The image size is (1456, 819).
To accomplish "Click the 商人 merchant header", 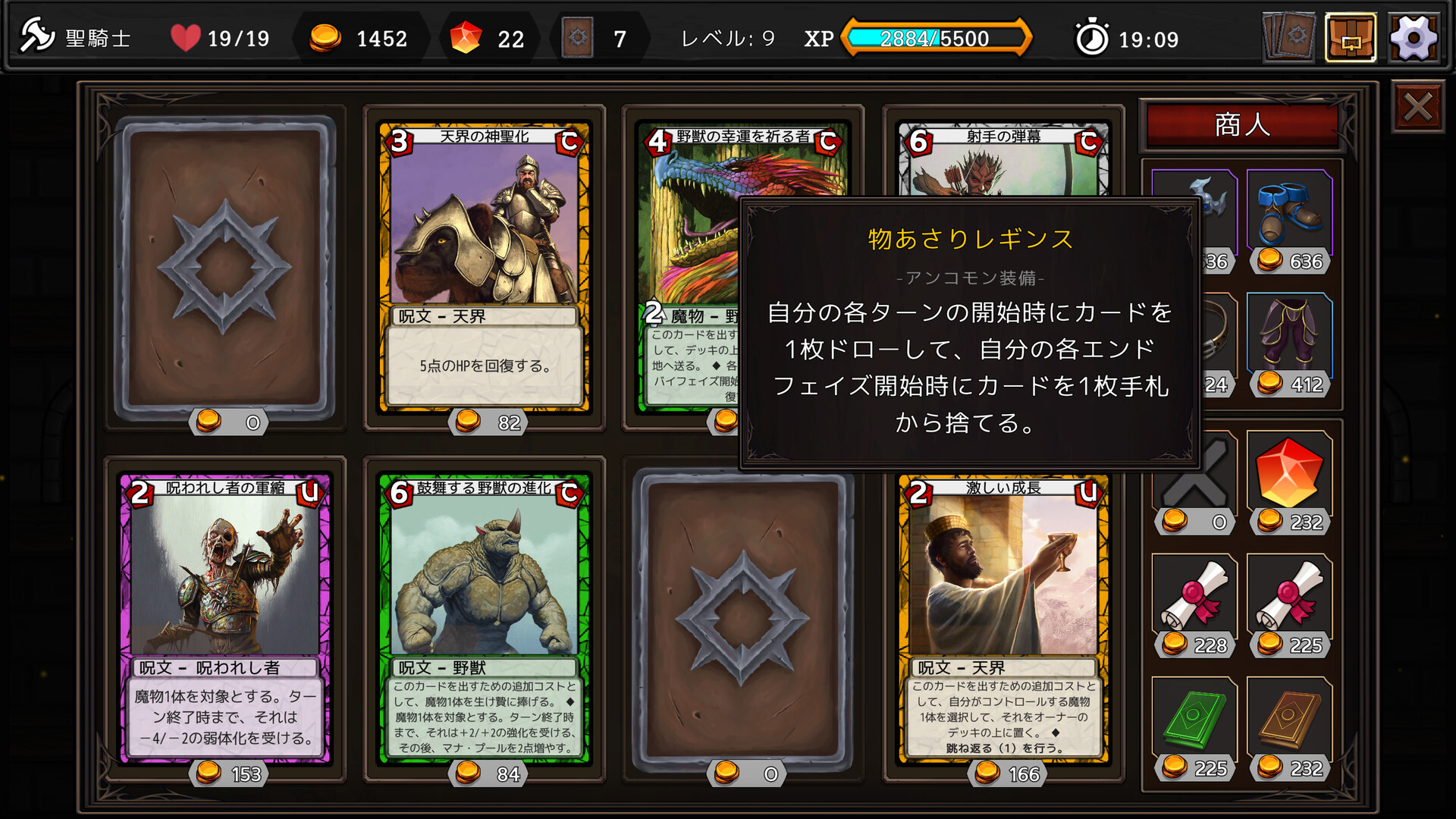I will click(x=1243, y=125).
